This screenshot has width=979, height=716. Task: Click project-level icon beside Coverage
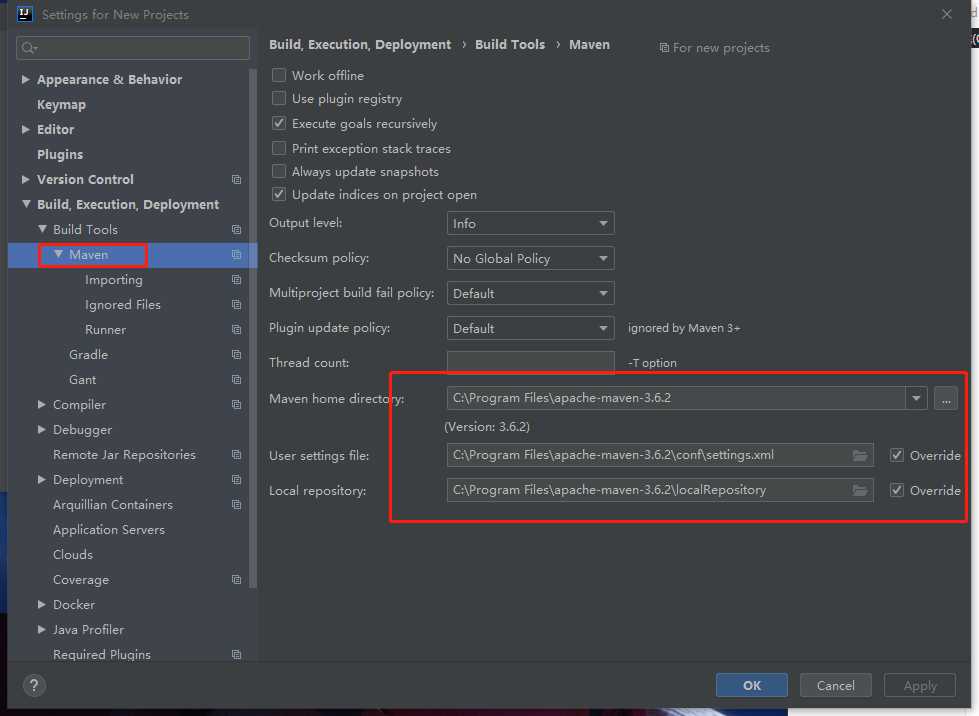tap(237, 579)
